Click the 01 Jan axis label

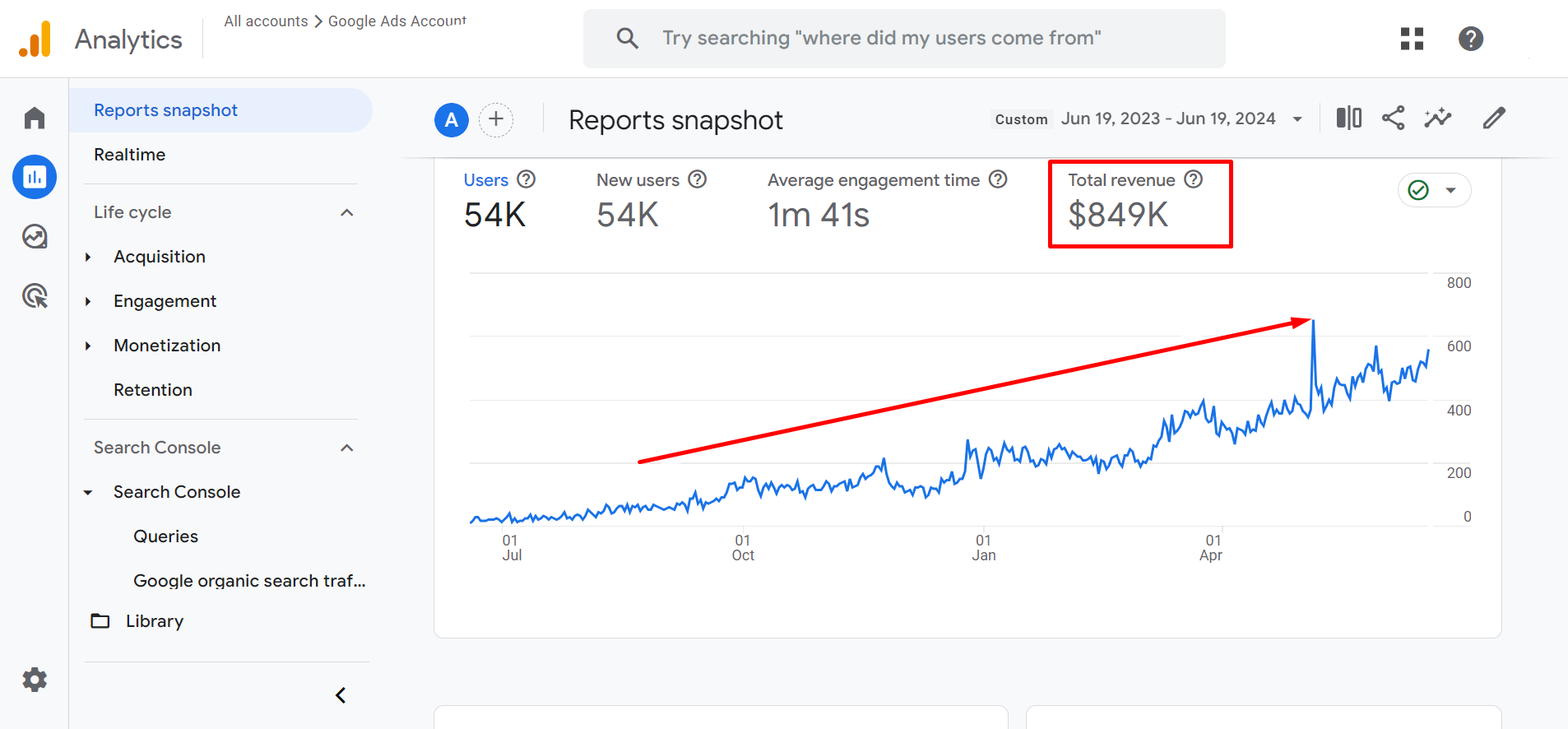(x=984, y=547)
